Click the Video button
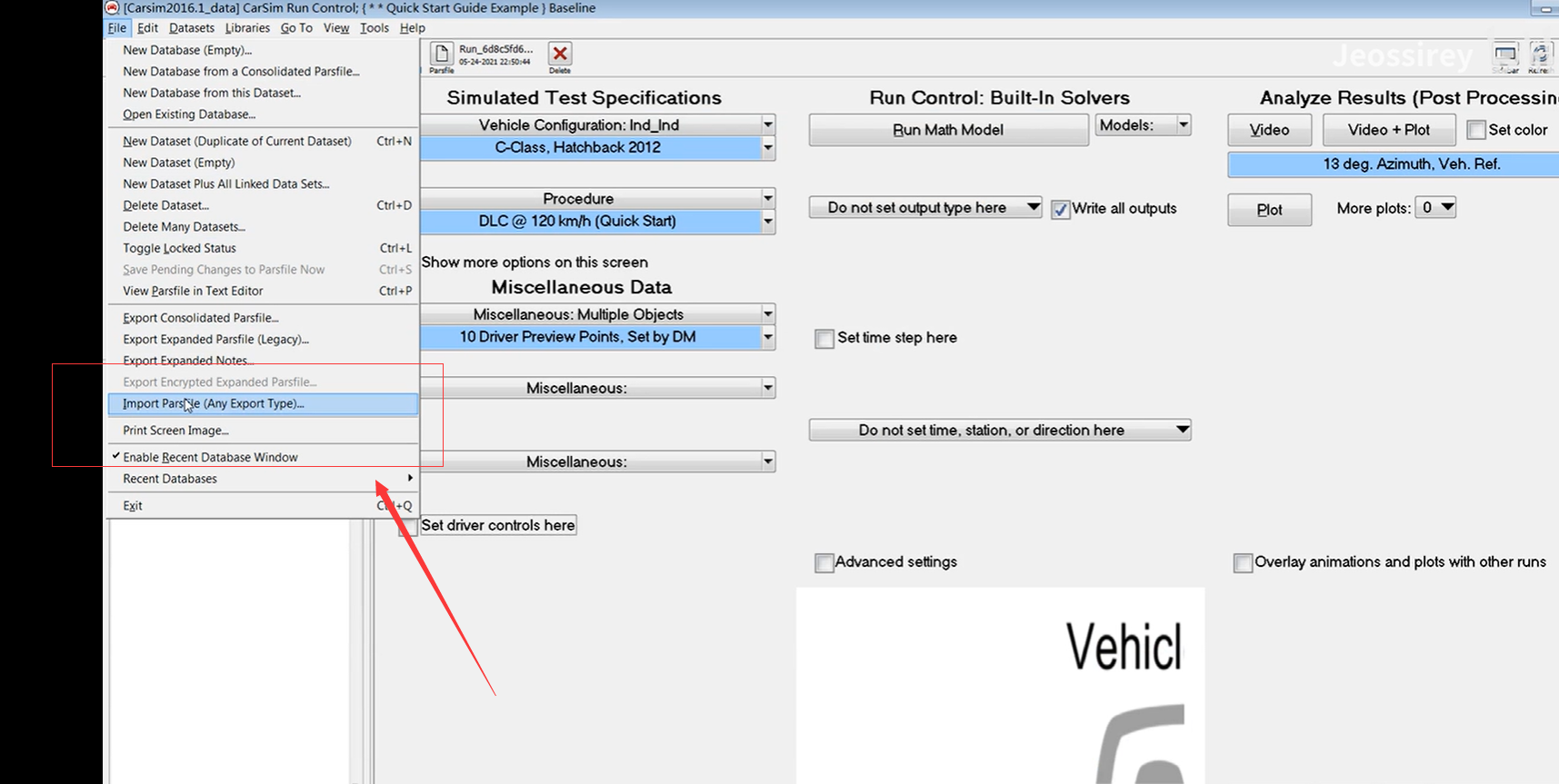Viewport: 1559px width, 784px height. tap(1269, 130)
